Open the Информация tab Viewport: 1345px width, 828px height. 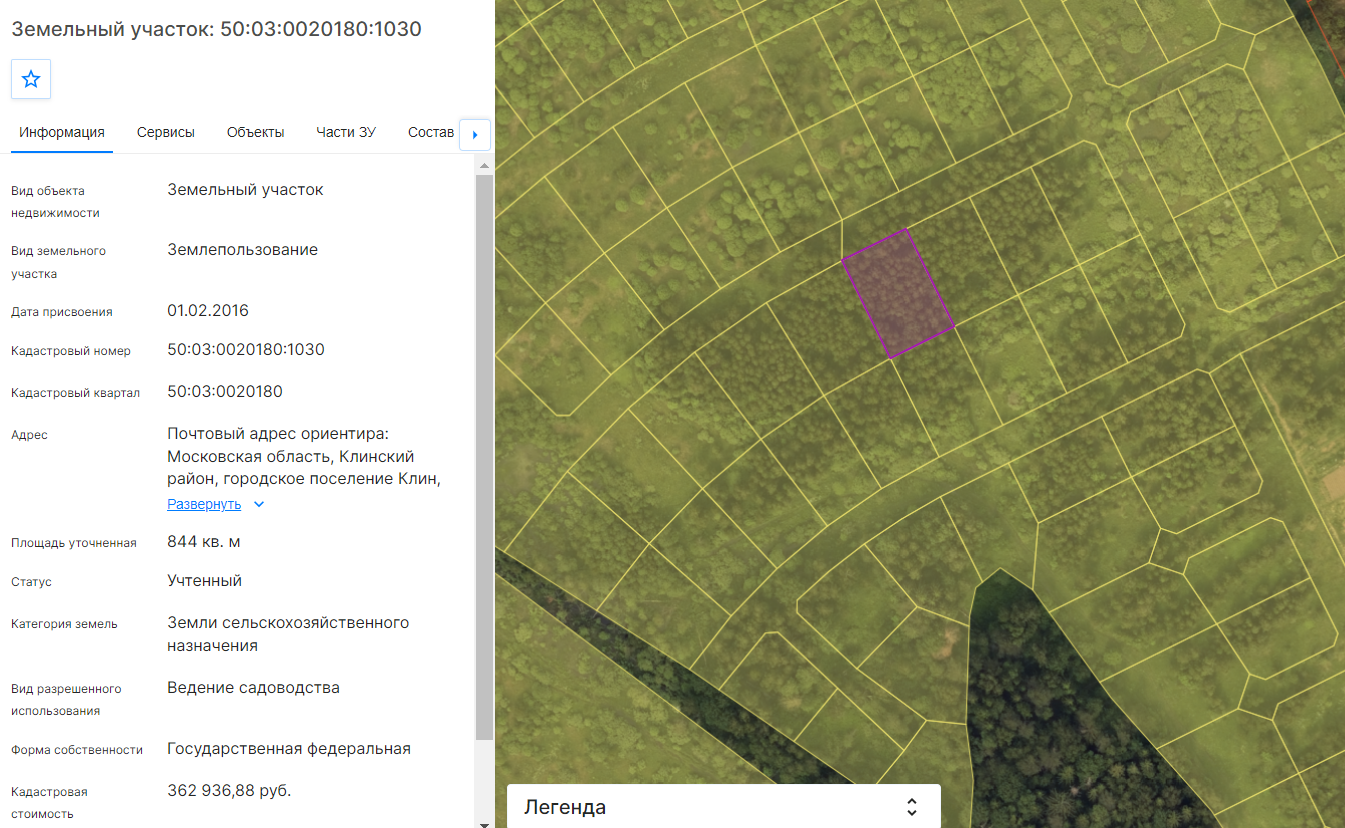click(62, 132)
